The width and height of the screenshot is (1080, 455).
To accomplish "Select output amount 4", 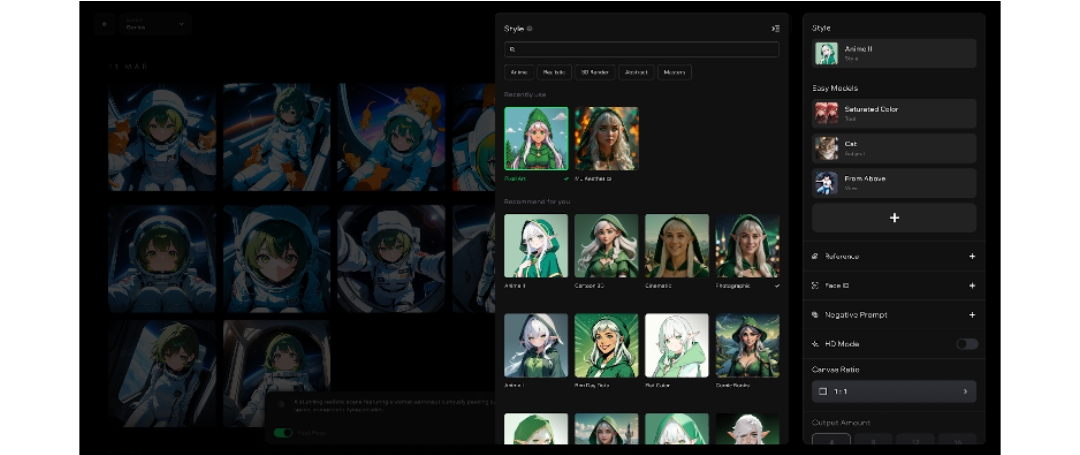I will pos(831,440).
